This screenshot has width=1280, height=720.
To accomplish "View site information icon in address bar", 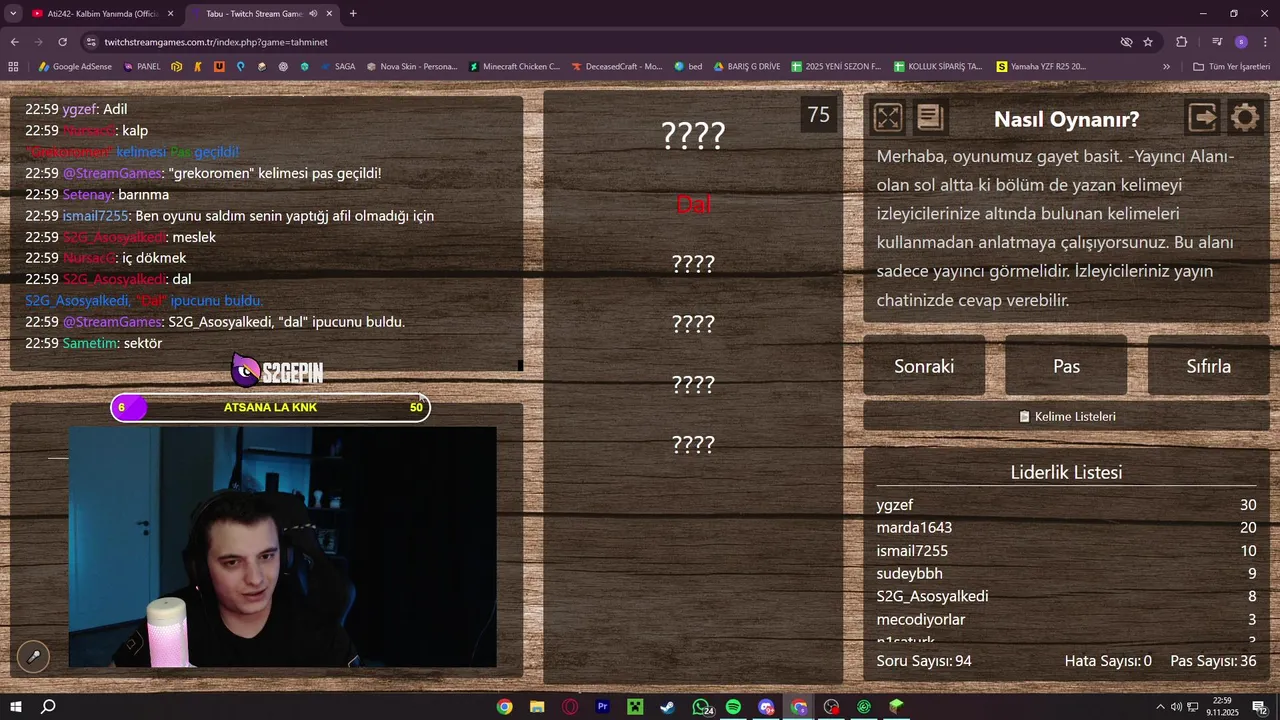I will pos(91,42).
